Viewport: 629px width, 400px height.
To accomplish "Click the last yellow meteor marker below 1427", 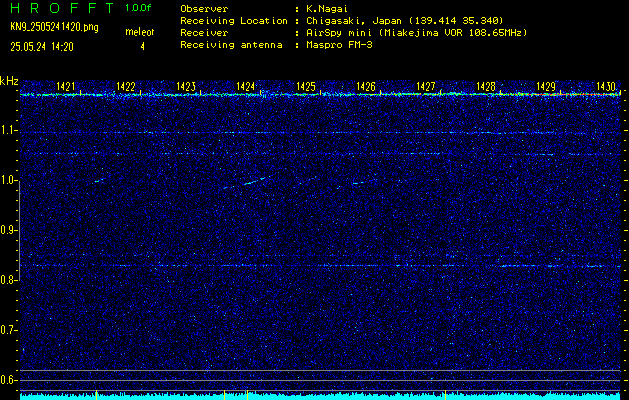I will tap(445, 395).
